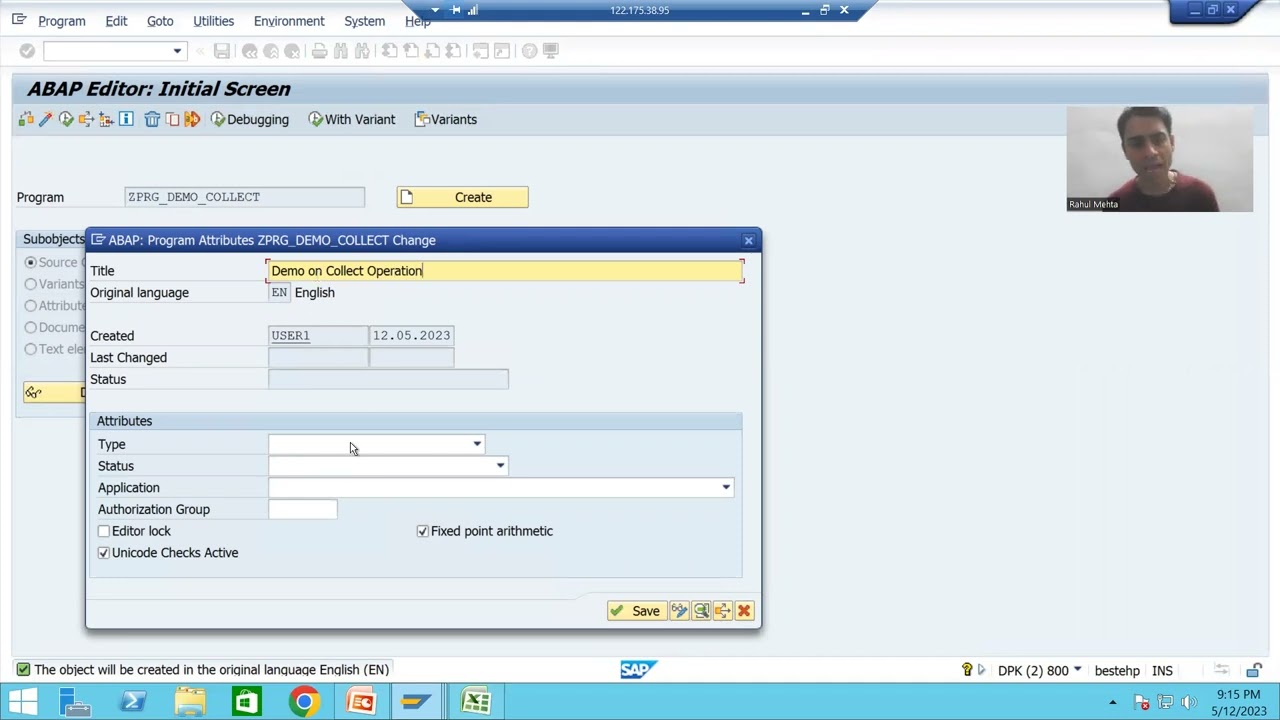Open Environment analysis tree icon
The width and height of the screenshot is (1280, 720).
point(106,119)
